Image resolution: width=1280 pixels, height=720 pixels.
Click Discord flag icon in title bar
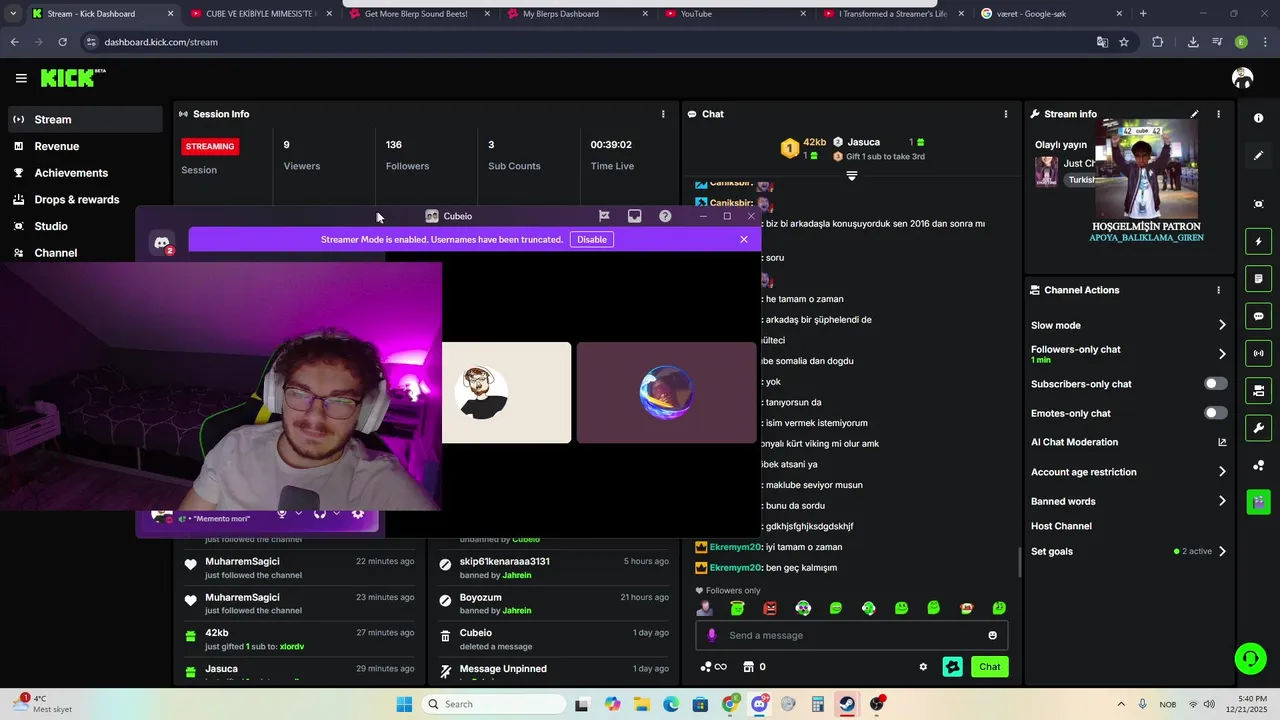pyautogui.click(x=604, y=216)
